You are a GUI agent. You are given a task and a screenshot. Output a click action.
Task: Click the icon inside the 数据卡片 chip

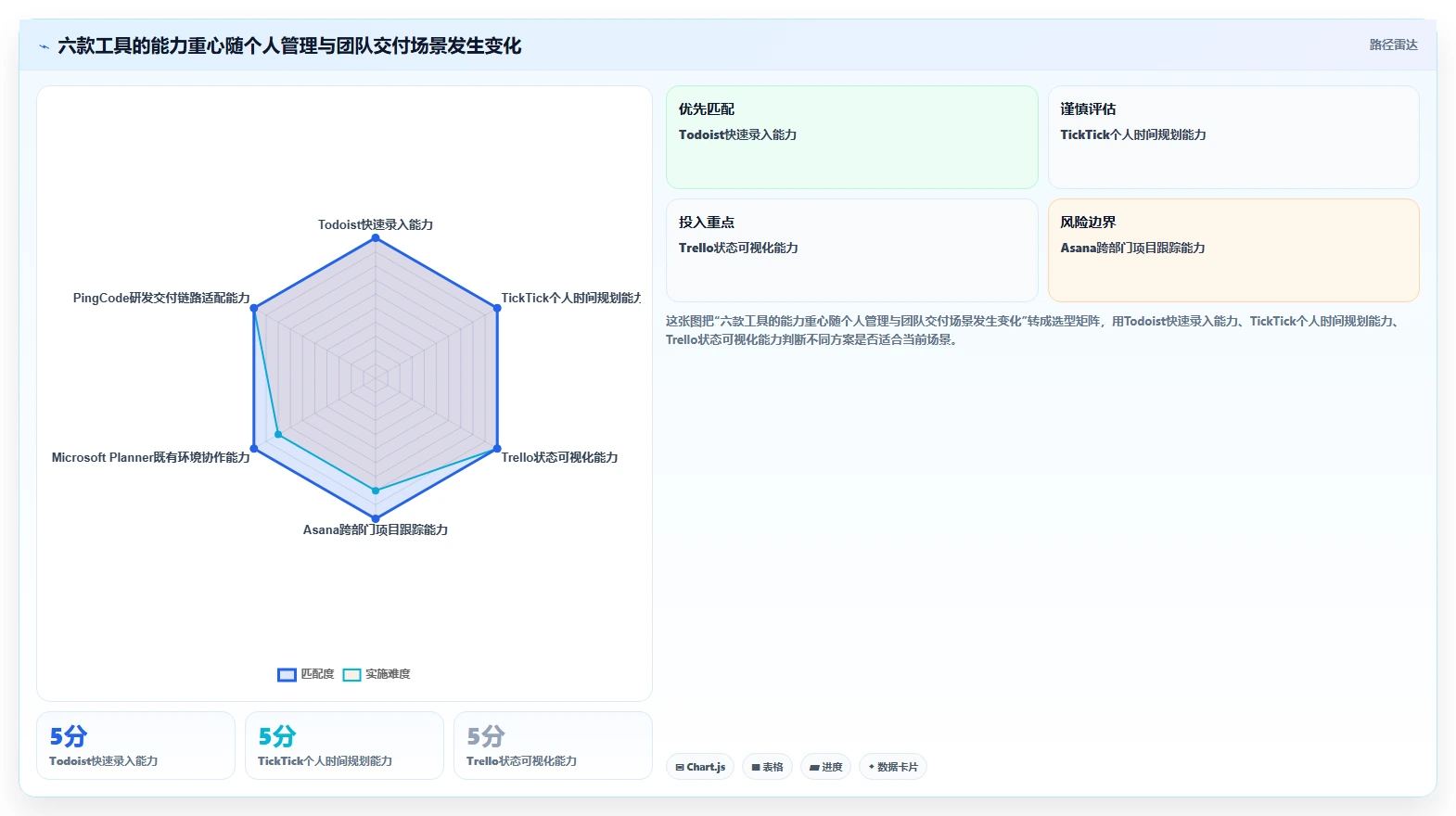pyautogui.click(x=872, y=767)
